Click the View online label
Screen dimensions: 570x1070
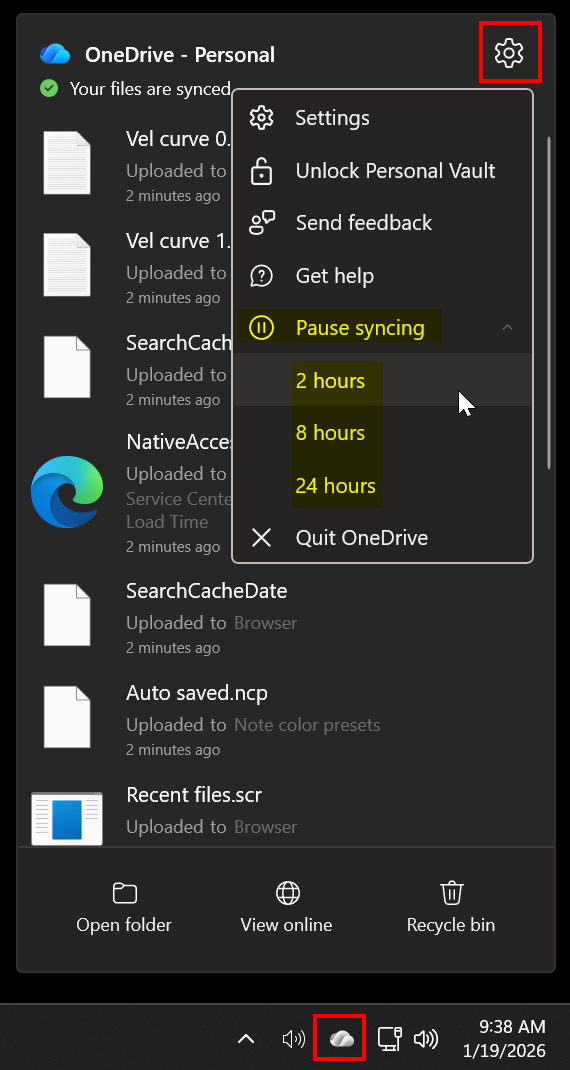point(287,925)
